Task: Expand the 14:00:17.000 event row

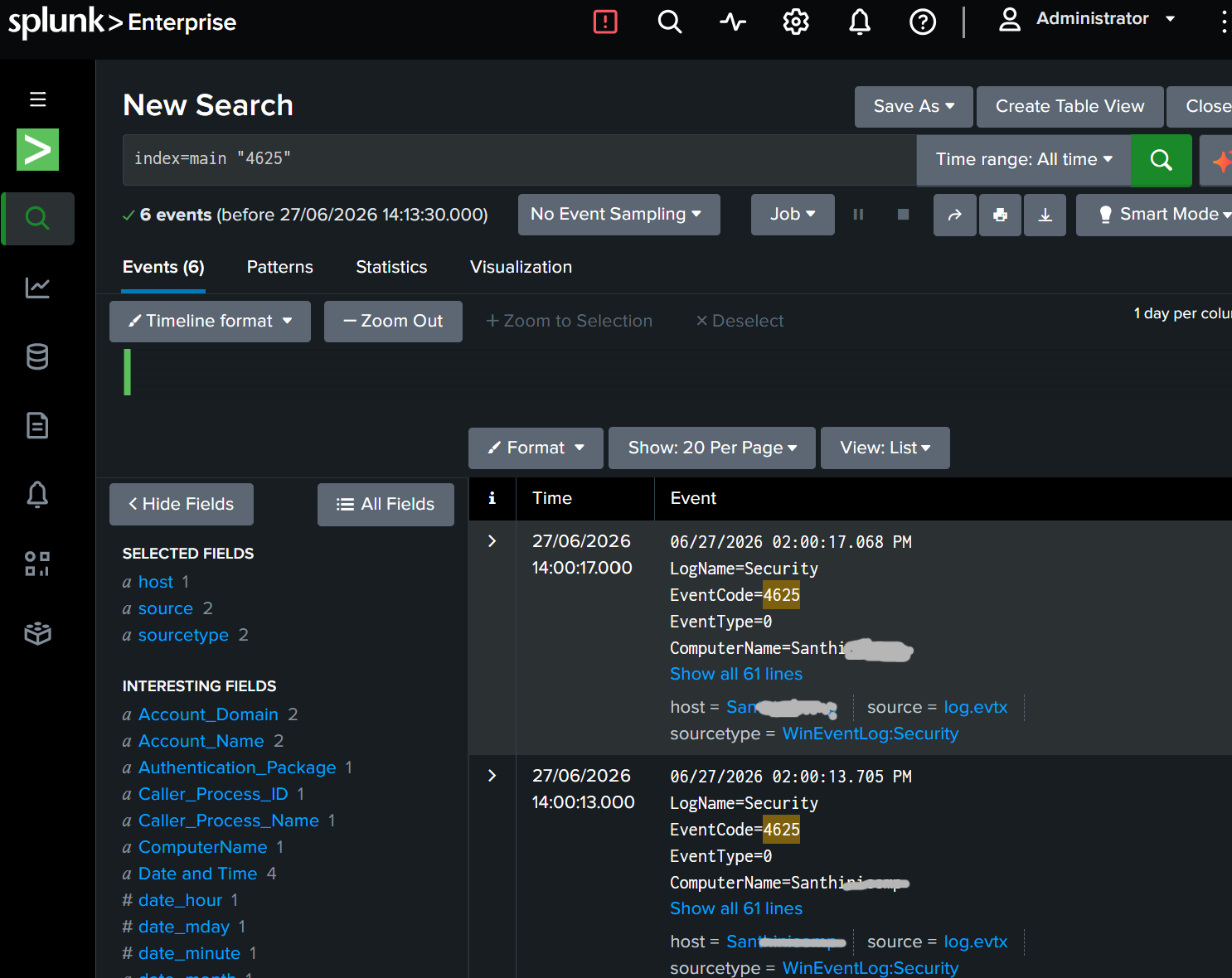Action: point(492,541)
